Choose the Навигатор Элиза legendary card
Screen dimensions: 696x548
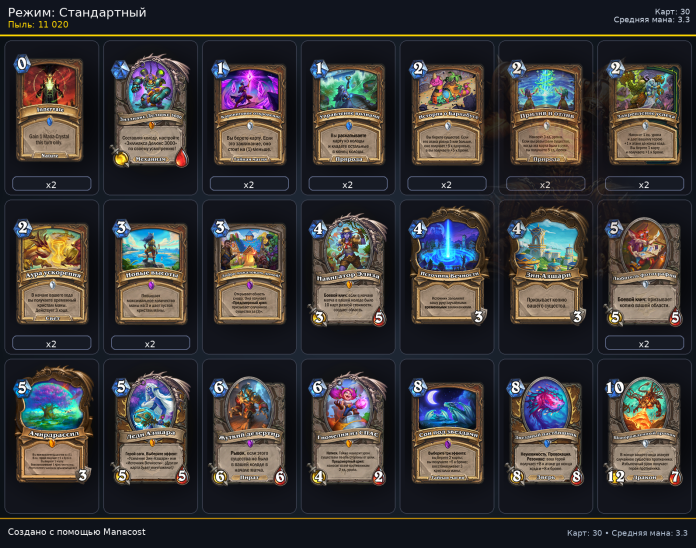(348, 271)
